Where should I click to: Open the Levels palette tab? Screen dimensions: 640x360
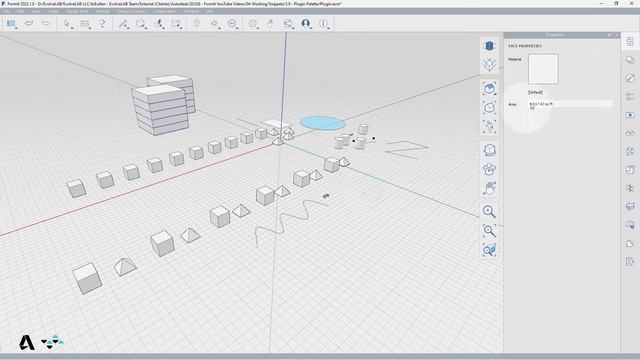pos(630,170)
